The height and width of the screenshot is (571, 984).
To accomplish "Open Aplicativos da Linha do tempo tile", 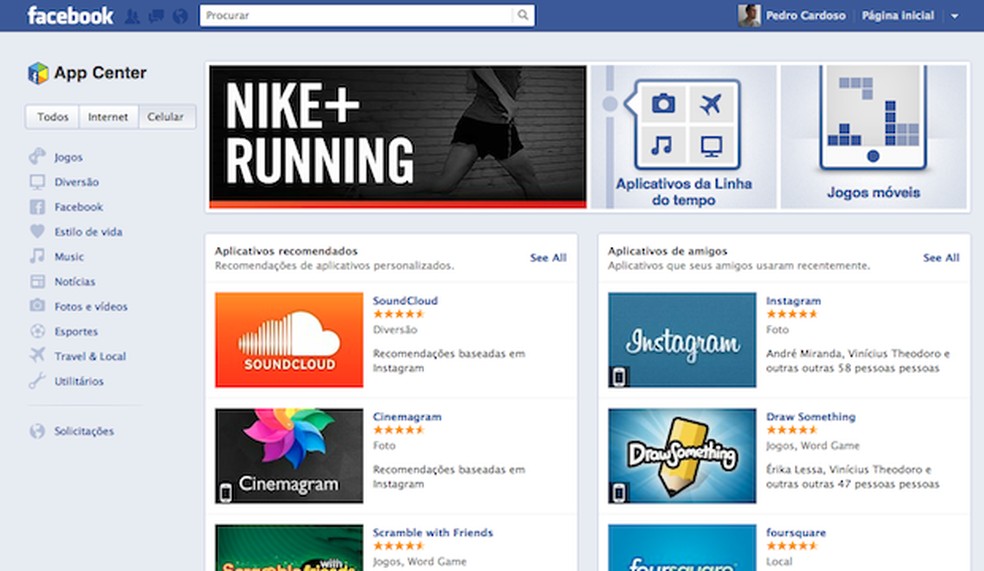I will (x=683, y=137).
